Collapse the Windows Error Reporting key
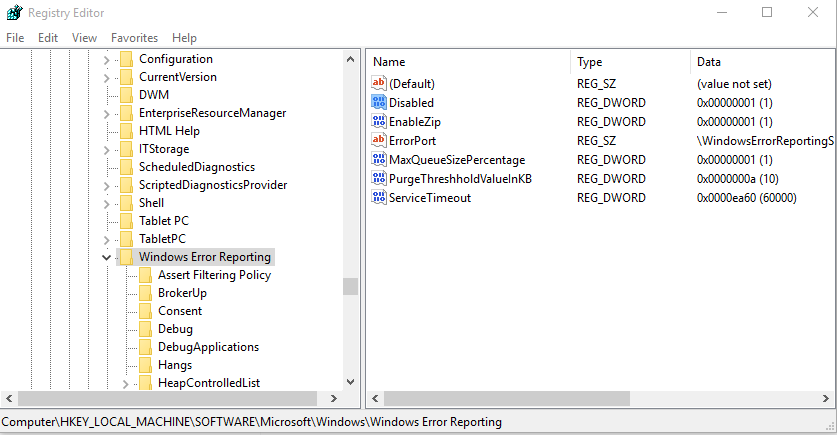This screenshot has height=435, width=837. [106, 257]
